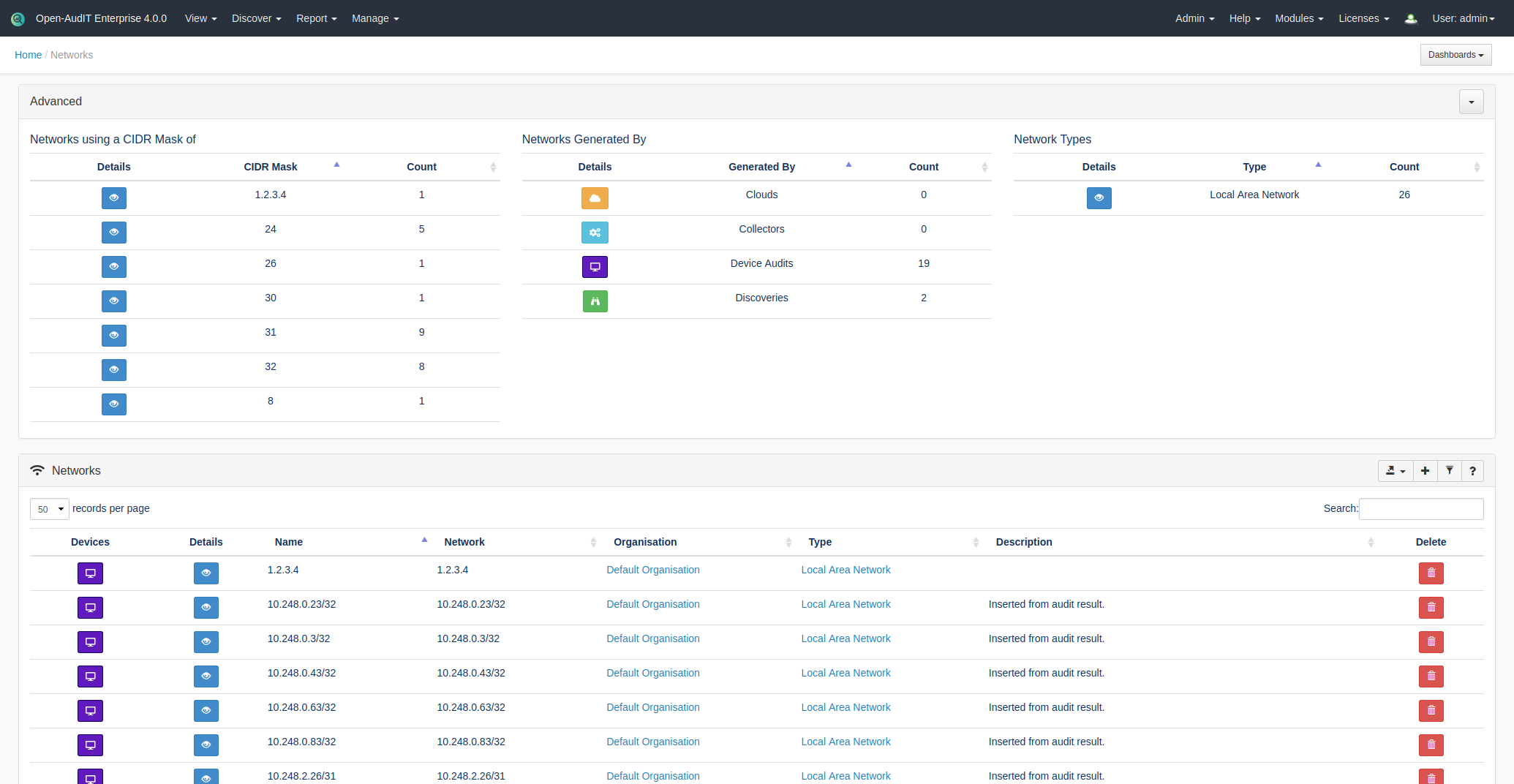The height and width of the screenshot is (784, 1514).
Task: Open the Admin menu
Action: point(1194,18)
